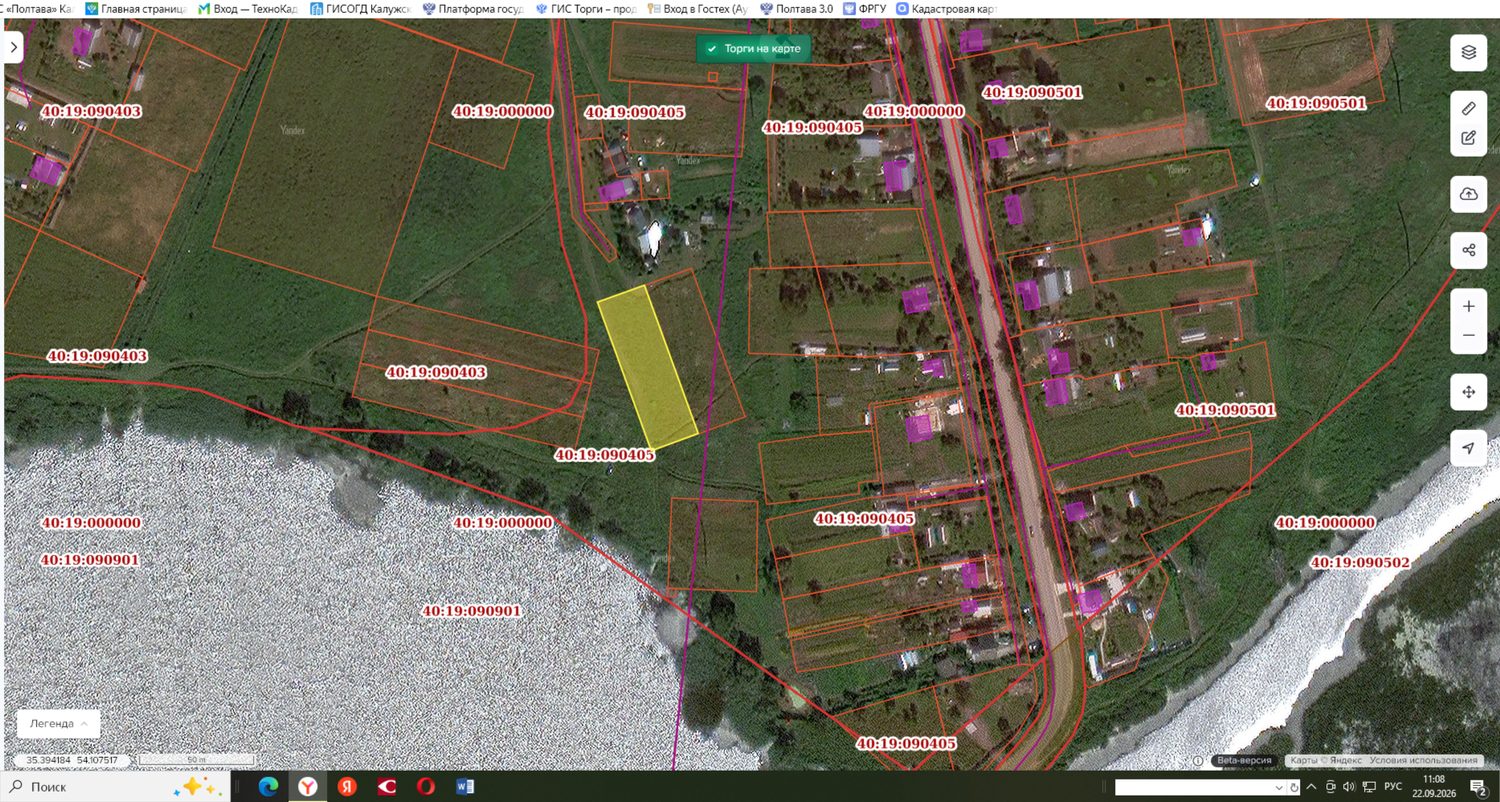Open Полтава 3.0 bookmark
Viewport: 1500px width, 802px height.
(796, 8)
